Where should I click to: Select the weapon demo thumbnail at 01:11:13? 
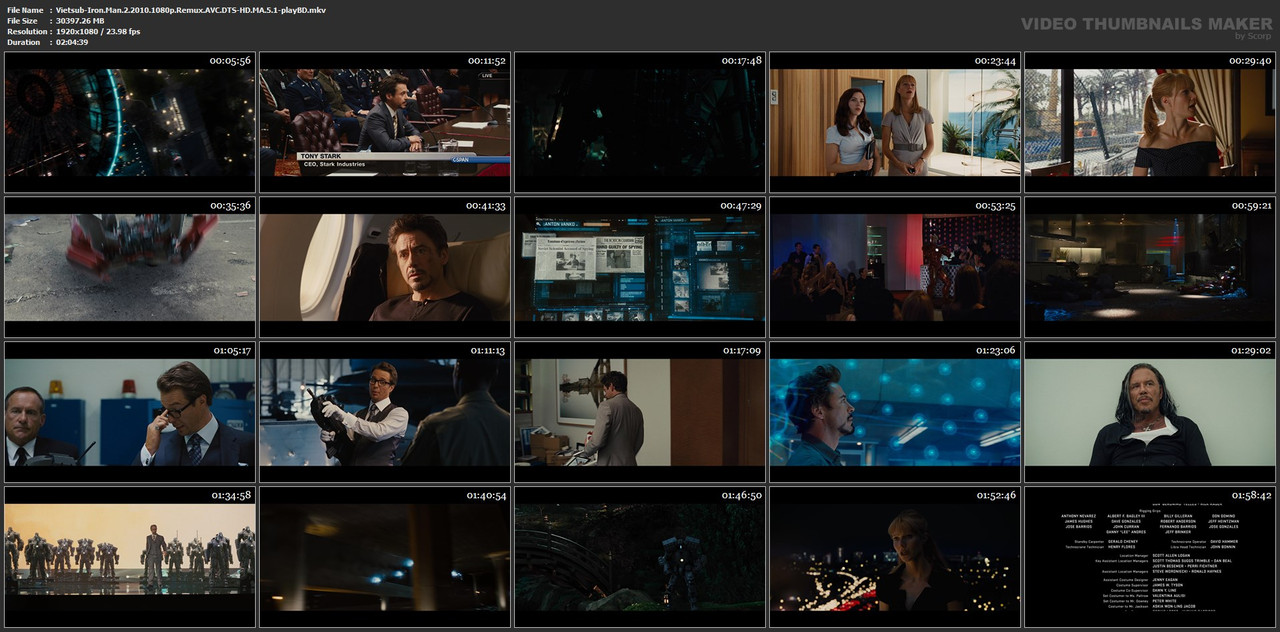[x=385, y=412]
